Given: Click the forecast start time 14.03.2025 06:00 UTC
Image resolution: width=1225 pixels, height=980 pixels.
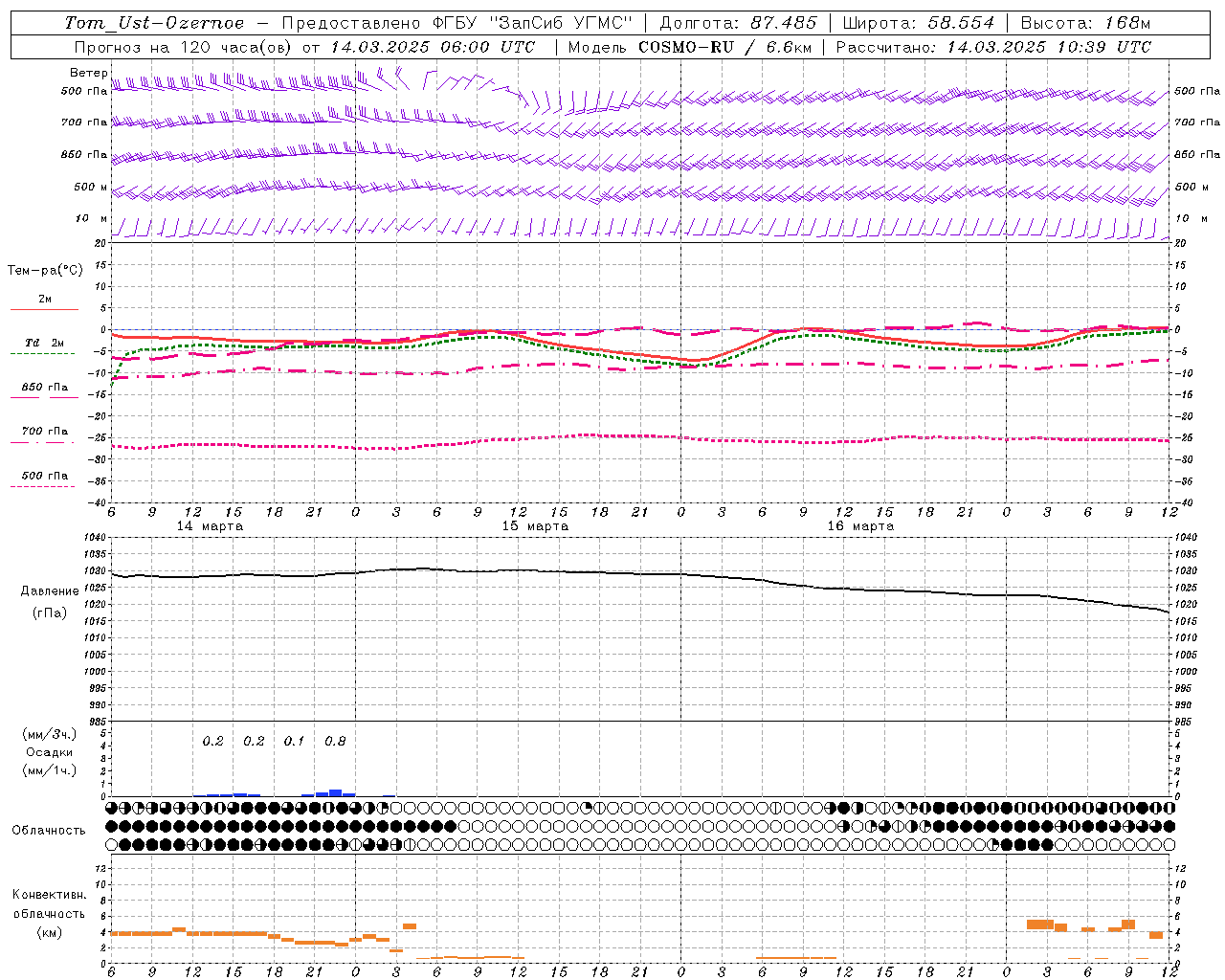Looking at the screenshot, I should [433, 47].
